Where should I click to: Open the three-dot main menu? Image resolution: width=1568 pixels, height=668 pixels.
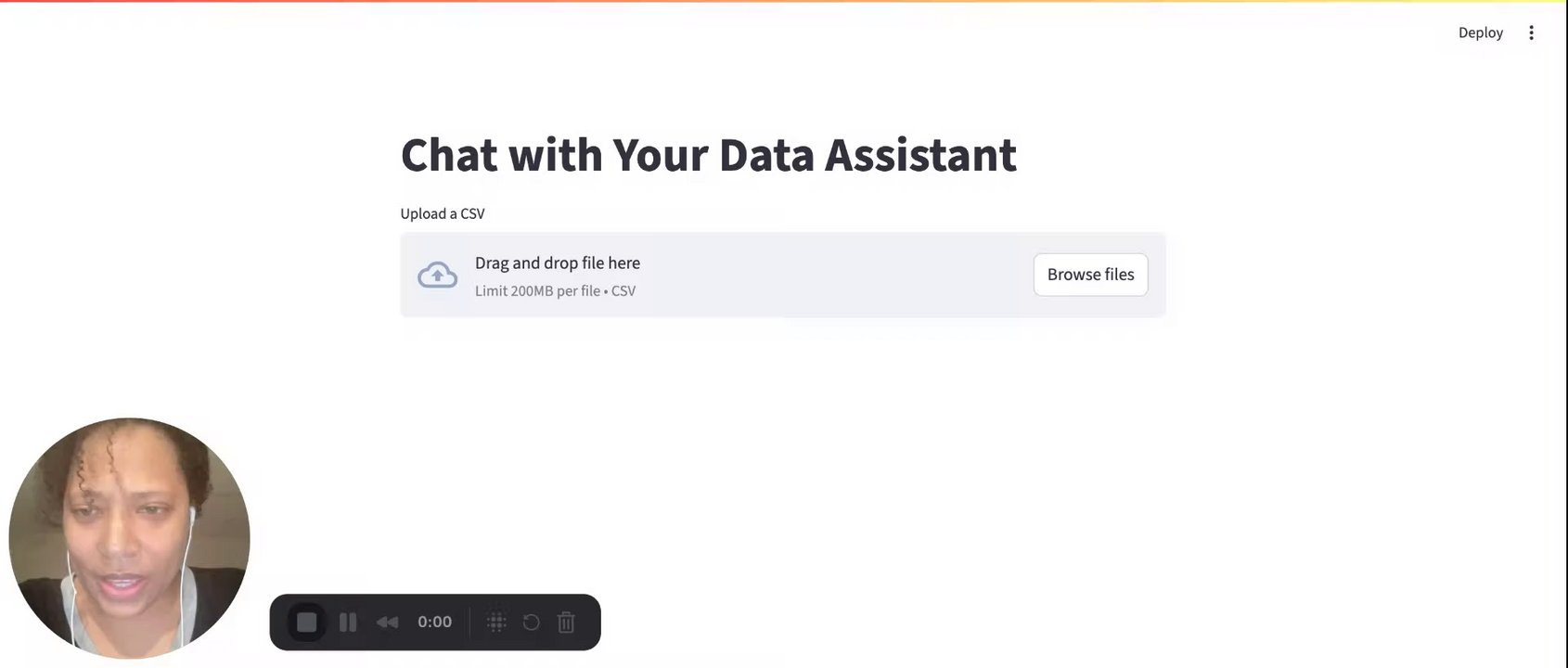pos(1531,32)
